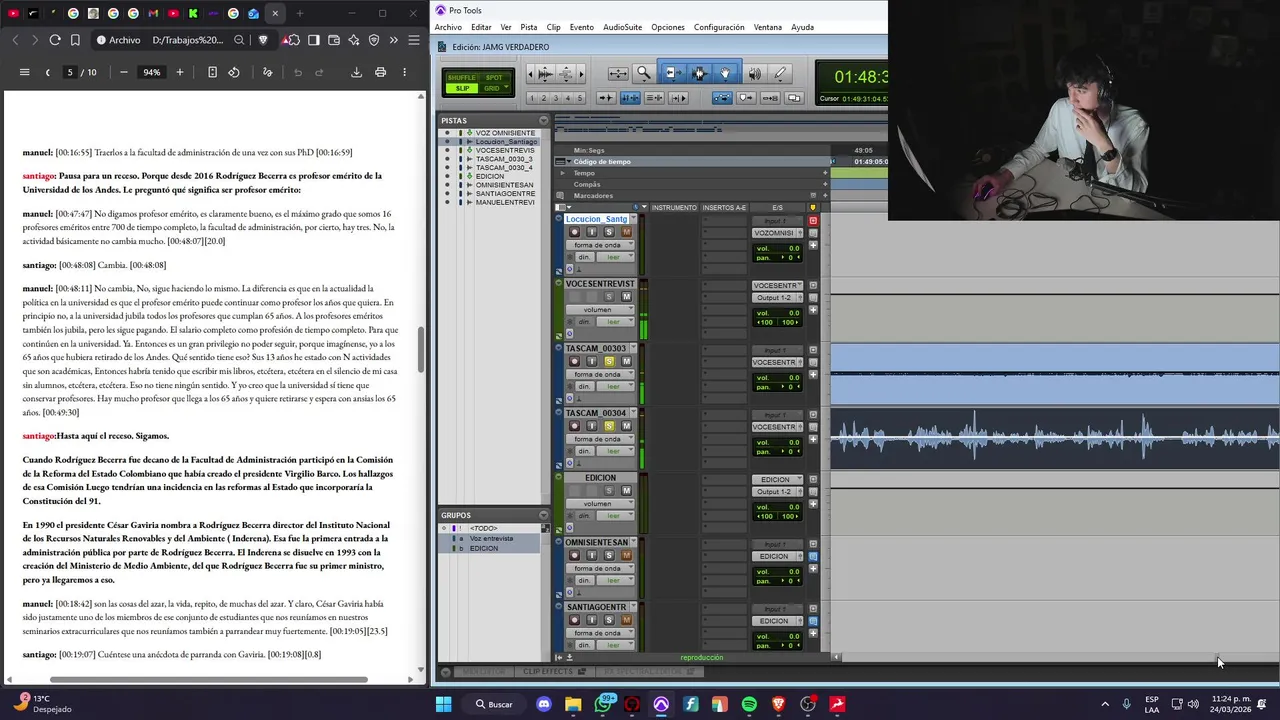Select Voz entrevista group in Grupos list
This screenshot has width=1280, height=720.
tap(491, 538)
